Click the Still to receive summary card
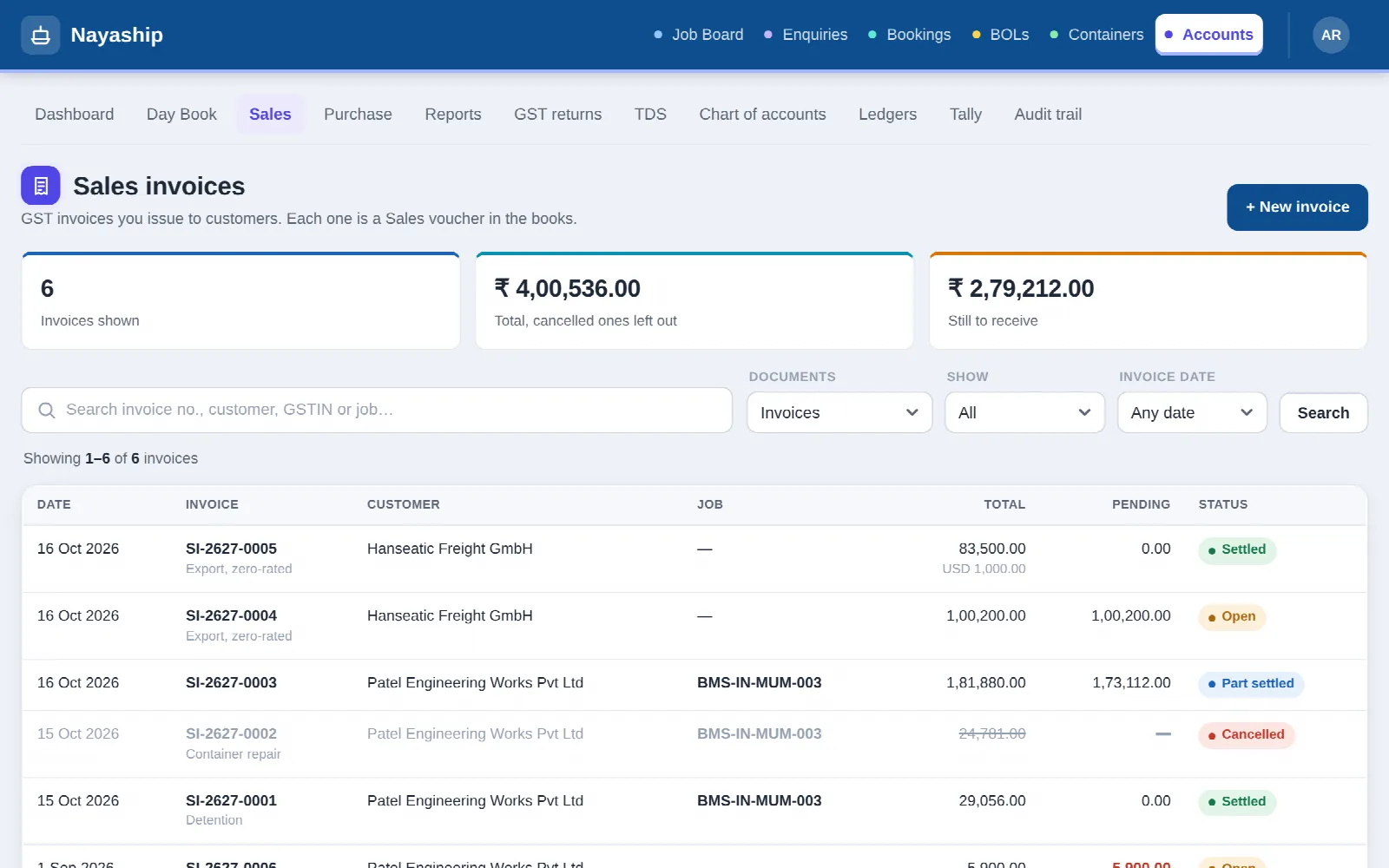Viewport: 1389px width, 868px height. pos(1148,301)
